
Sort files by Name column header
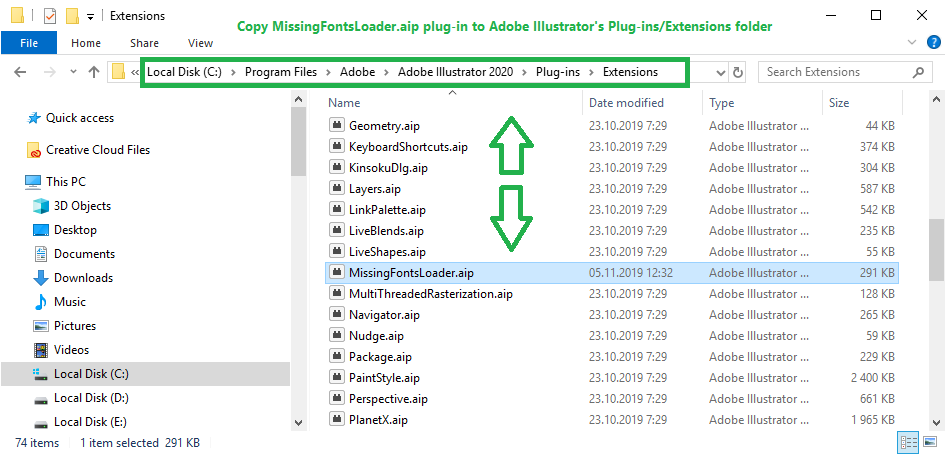point(344,103)
